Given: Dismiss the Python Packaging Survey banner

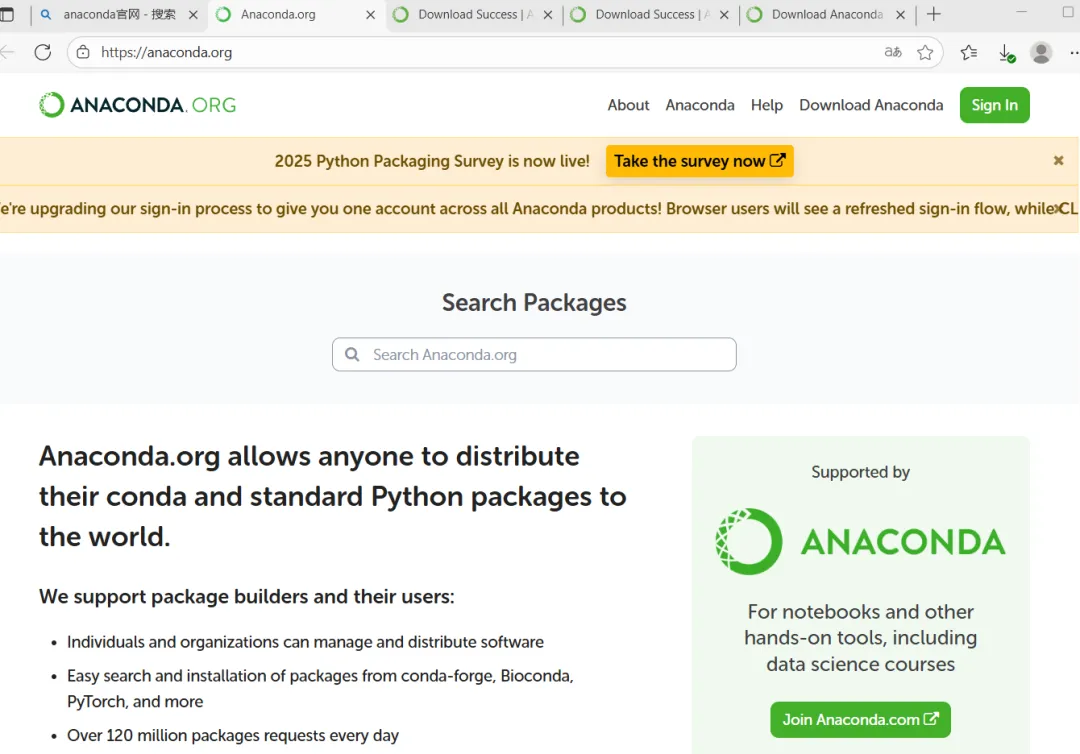Looking at the screenshot, I should click(x=1059, y=160).
